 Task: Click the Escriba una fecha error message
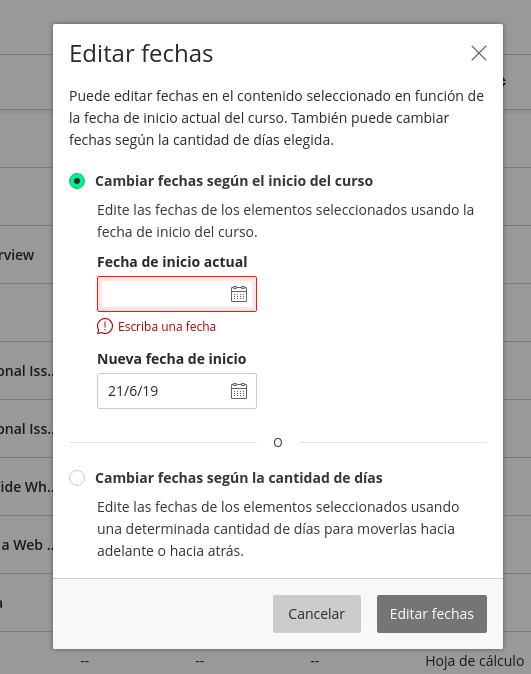click(167, 327)
